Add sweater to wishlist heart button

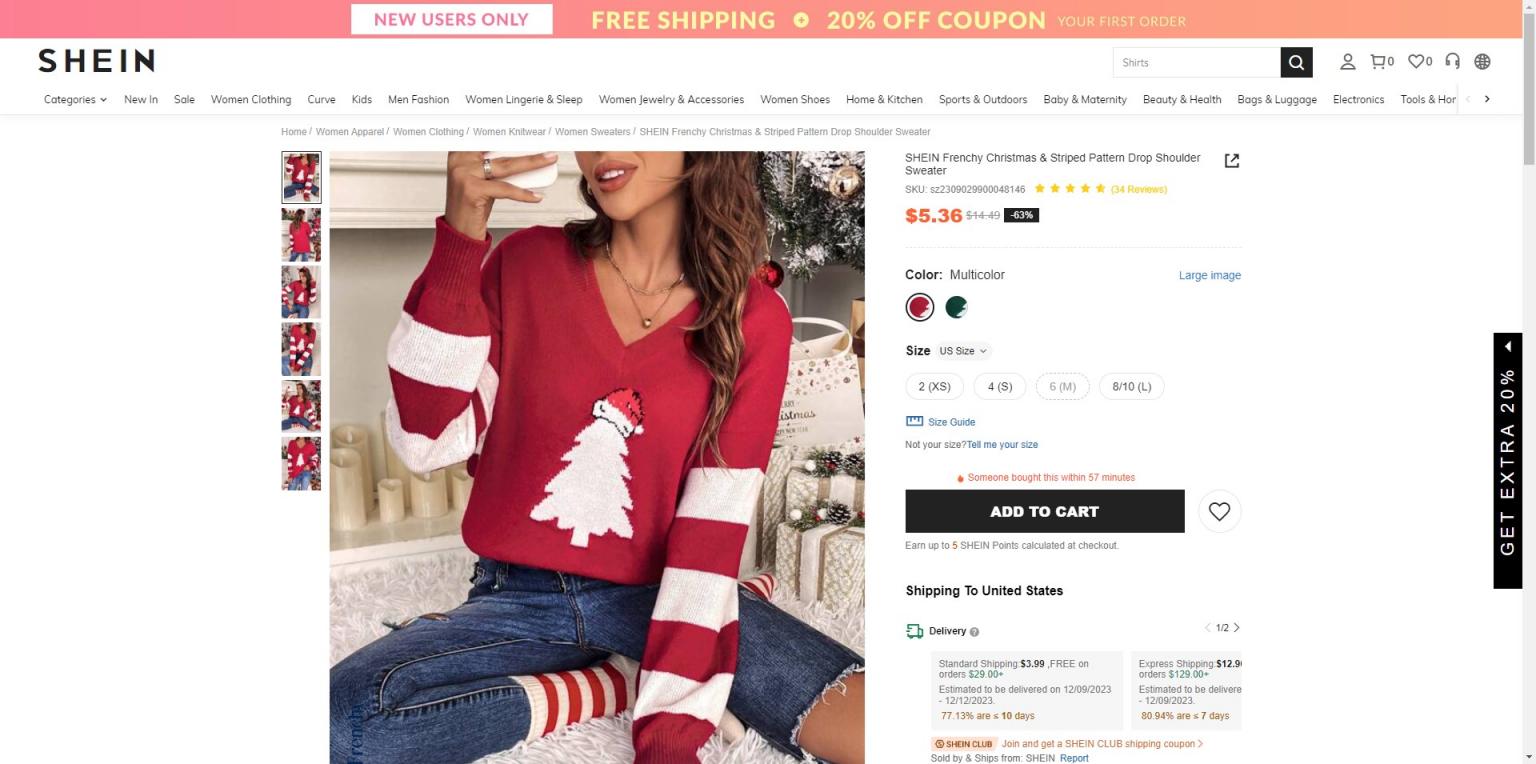tap(1219, 511)
